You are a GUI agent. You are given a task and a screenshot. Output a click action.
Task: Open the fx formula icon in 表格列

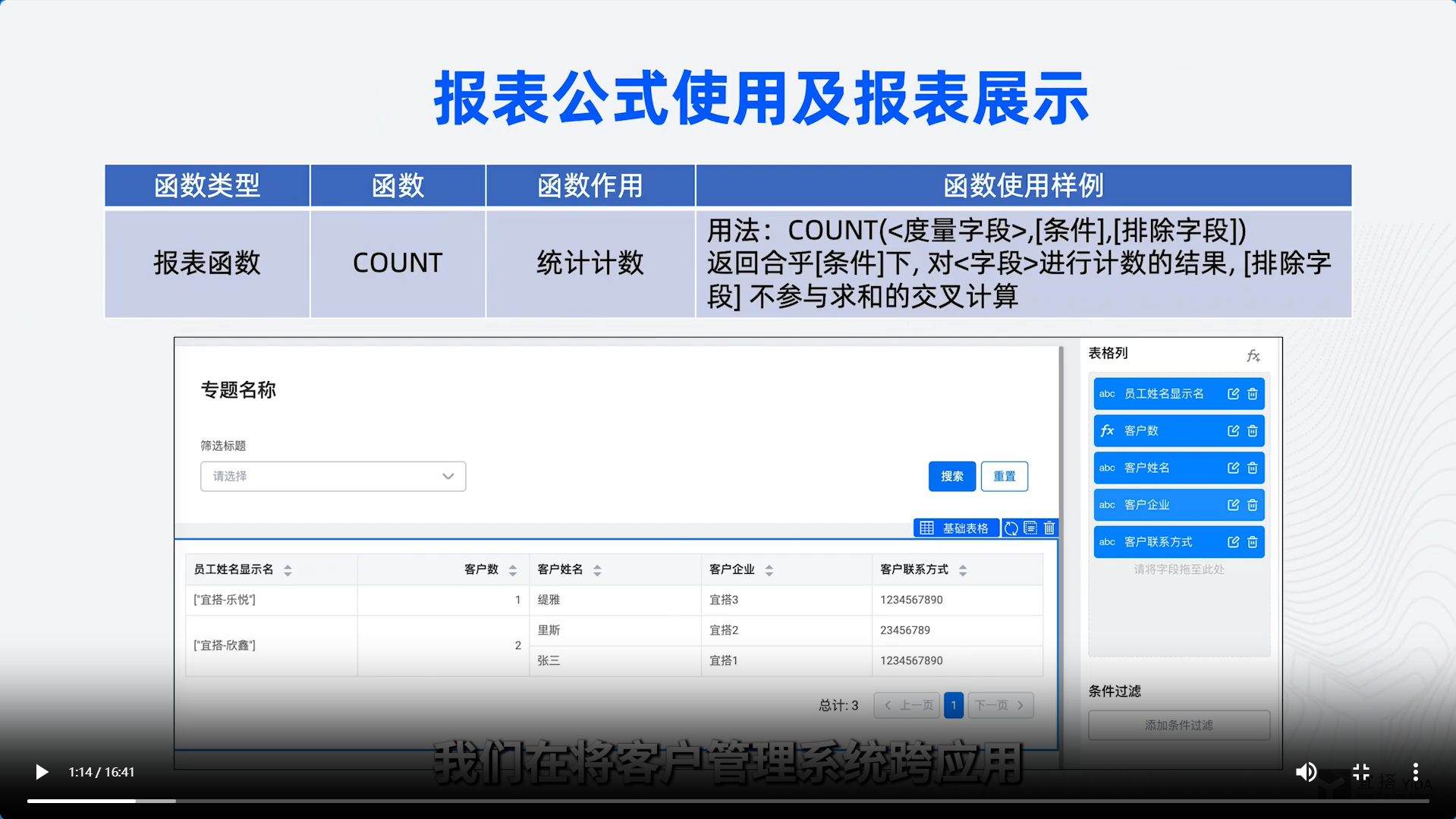[x=1253, y=355]
